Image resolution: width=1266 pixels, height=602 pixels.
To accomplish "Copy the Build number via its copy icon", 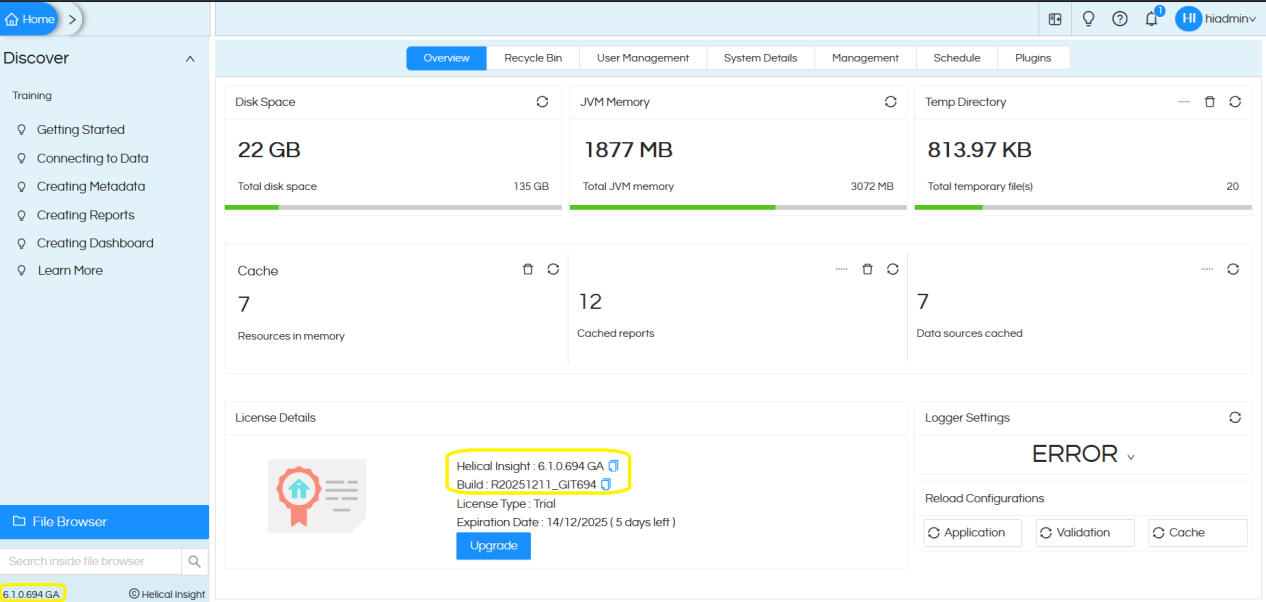I will pyautogui.click(x=605, y=484).
